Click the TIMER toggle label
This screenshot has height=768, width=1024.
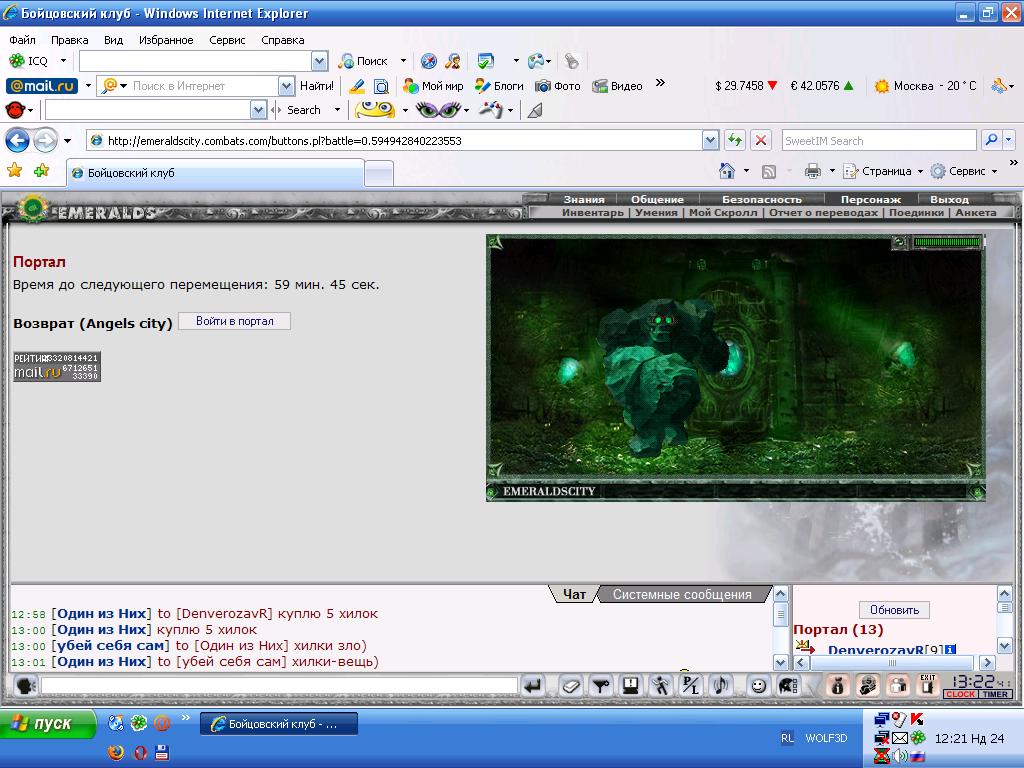[x=995, y=694]
